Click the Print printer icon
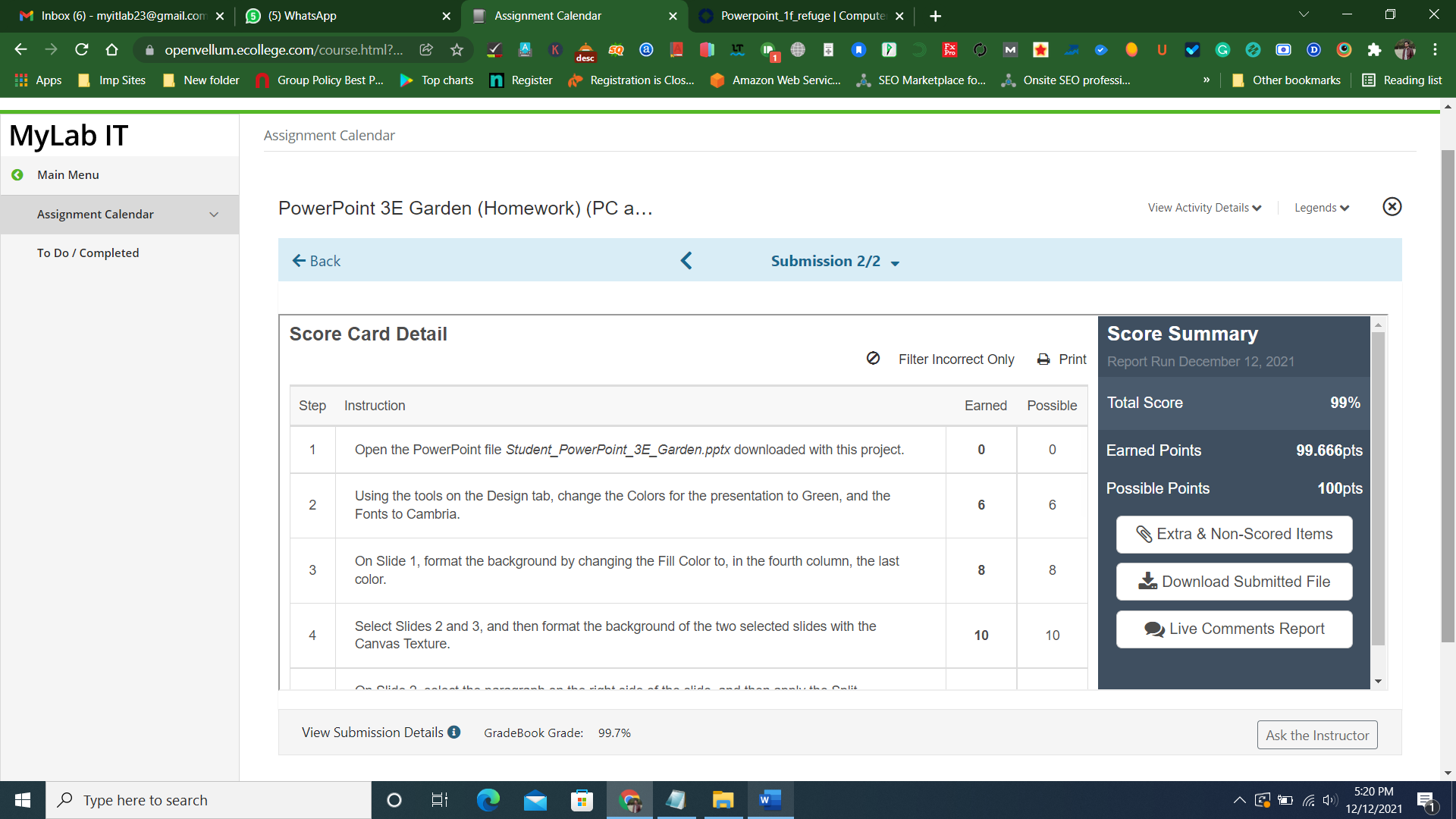Screen dimensions: 1456x819 (1043, 359)
